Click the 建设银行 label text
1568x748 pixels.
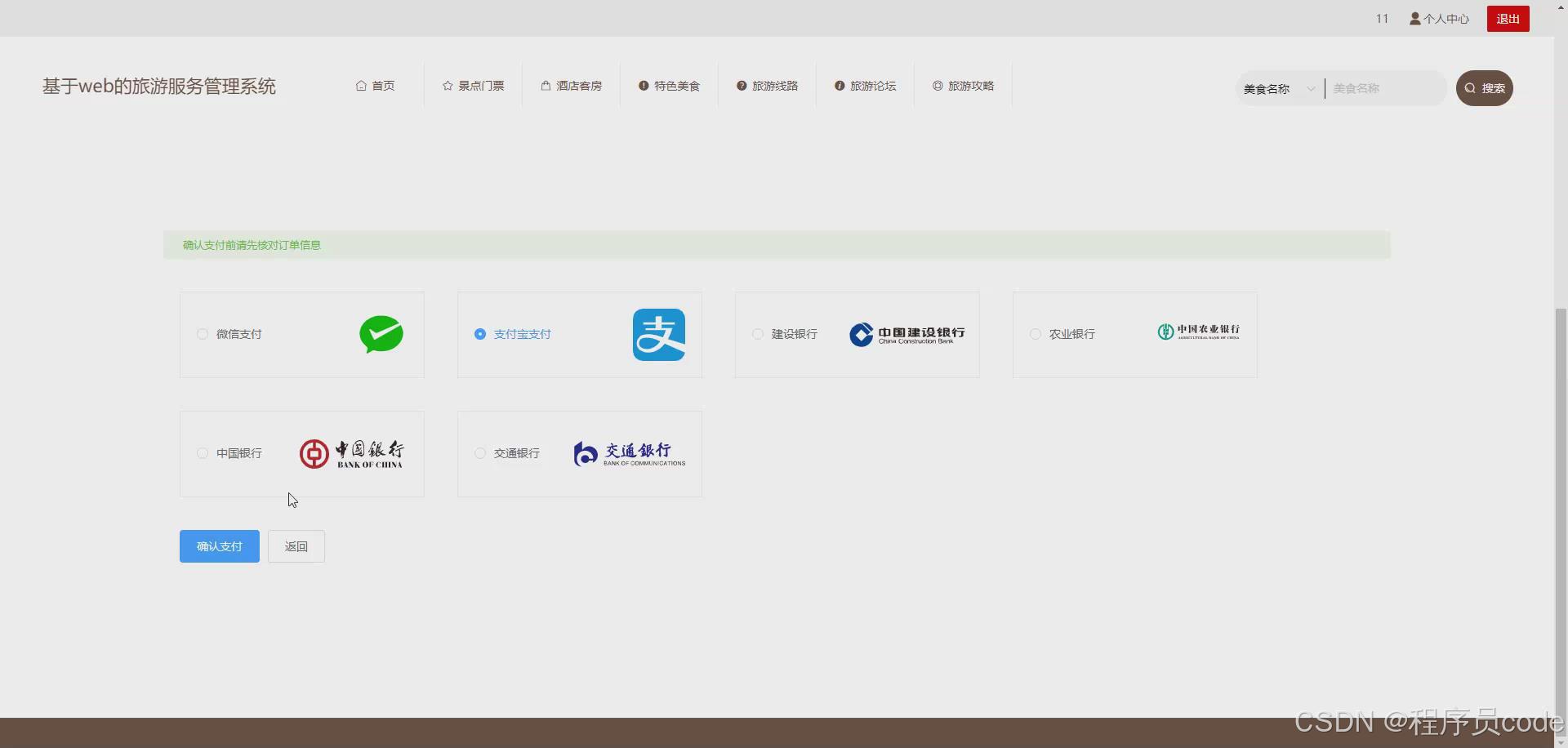coord(795,334)
